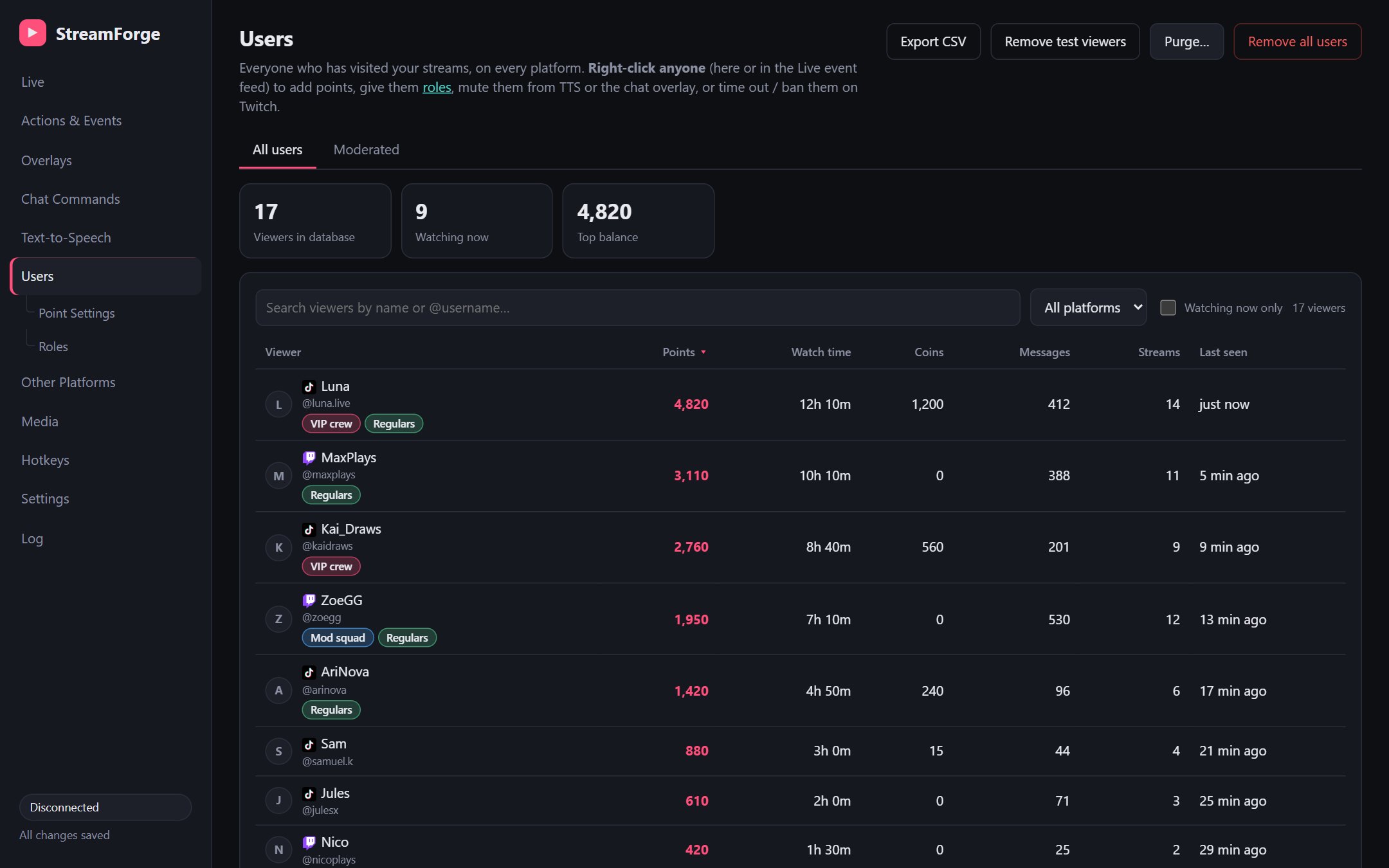1389x868 pixels.
Task: Click the Watch time column header
Action: [821, 352]
